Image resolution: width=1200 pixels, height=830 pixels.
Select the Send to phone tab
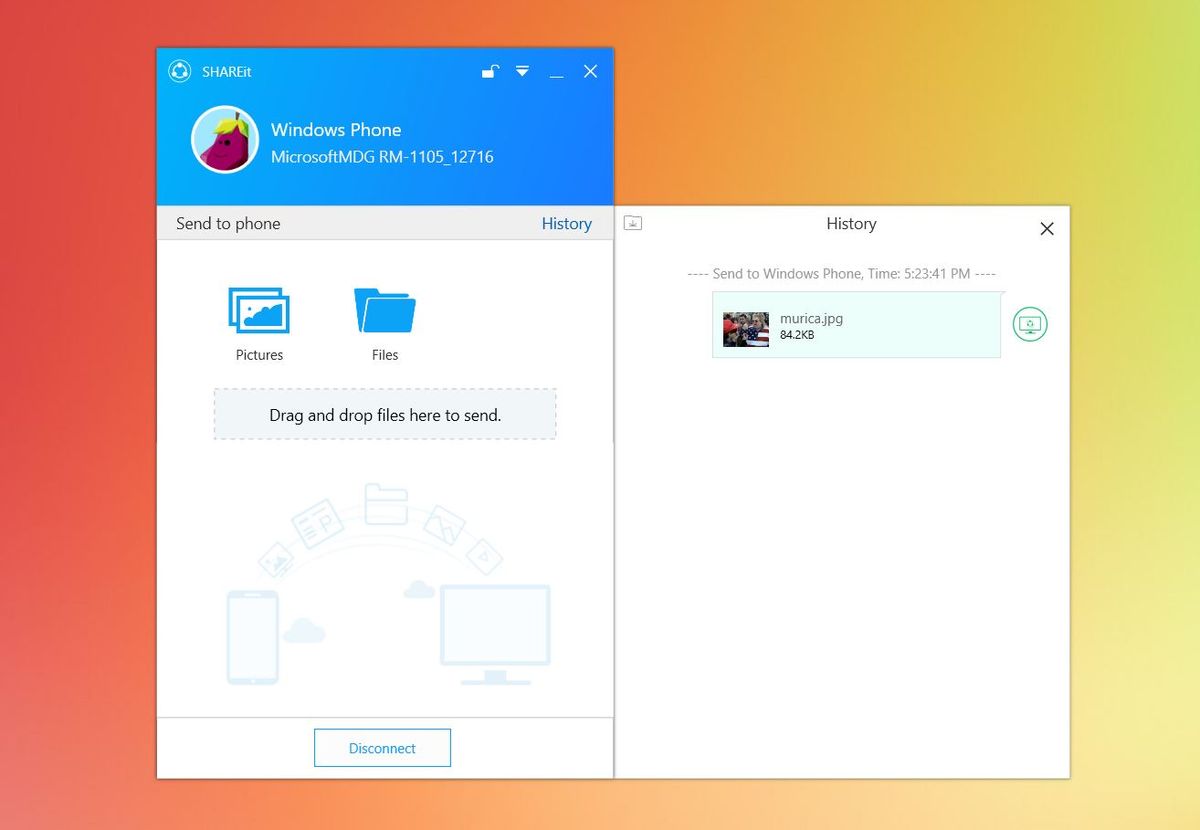(x=227, y=223)
